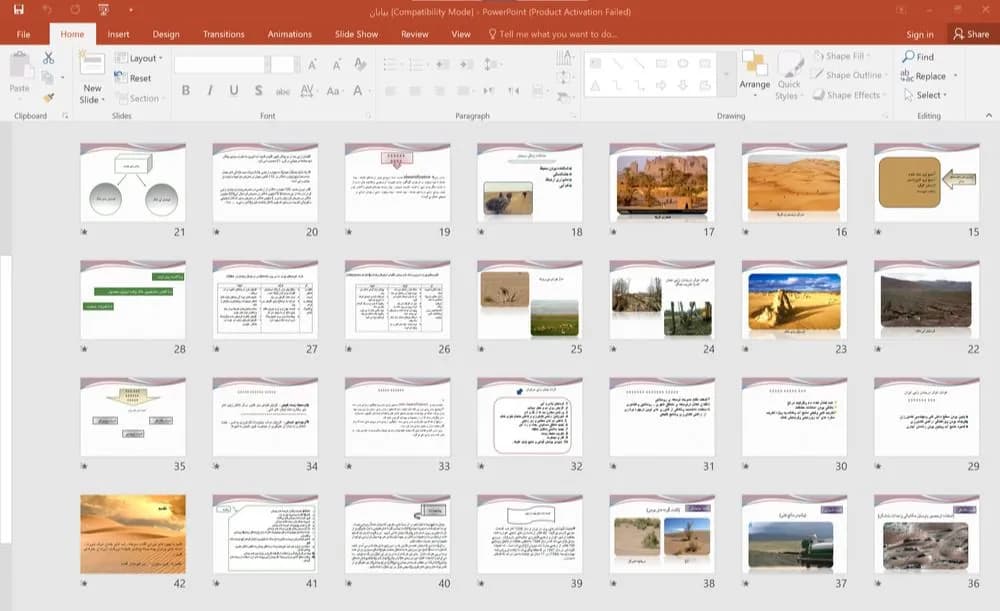Toggle strikethrough formatting

(x=283, y=91)
